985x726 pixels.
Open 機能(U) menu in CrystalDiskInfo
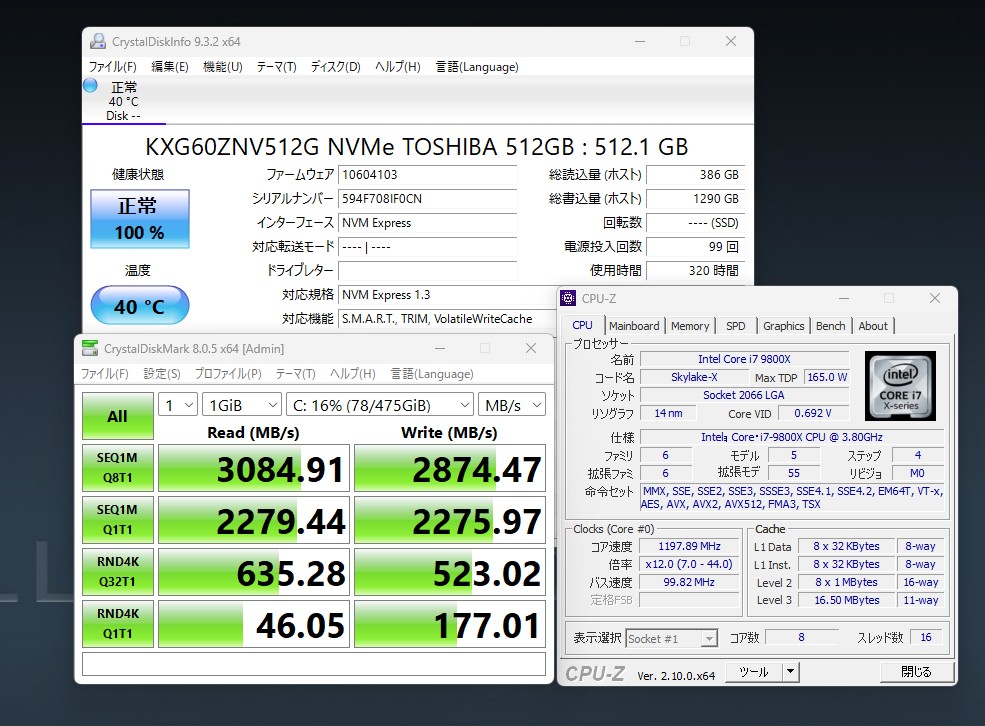222,67
